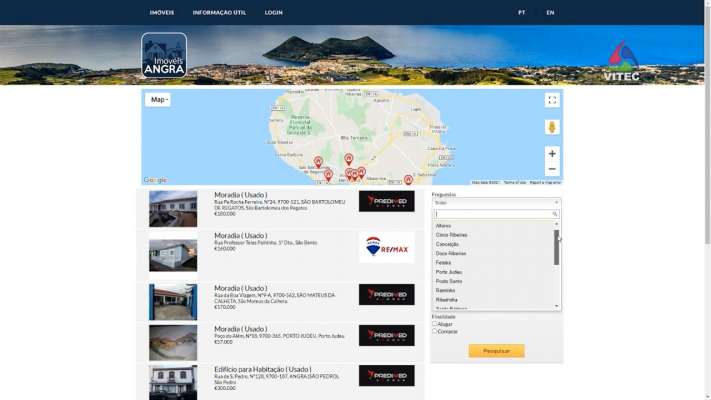711x400 pixels.
Task: Zoom in on the map
Action: [x=552, y=153]
